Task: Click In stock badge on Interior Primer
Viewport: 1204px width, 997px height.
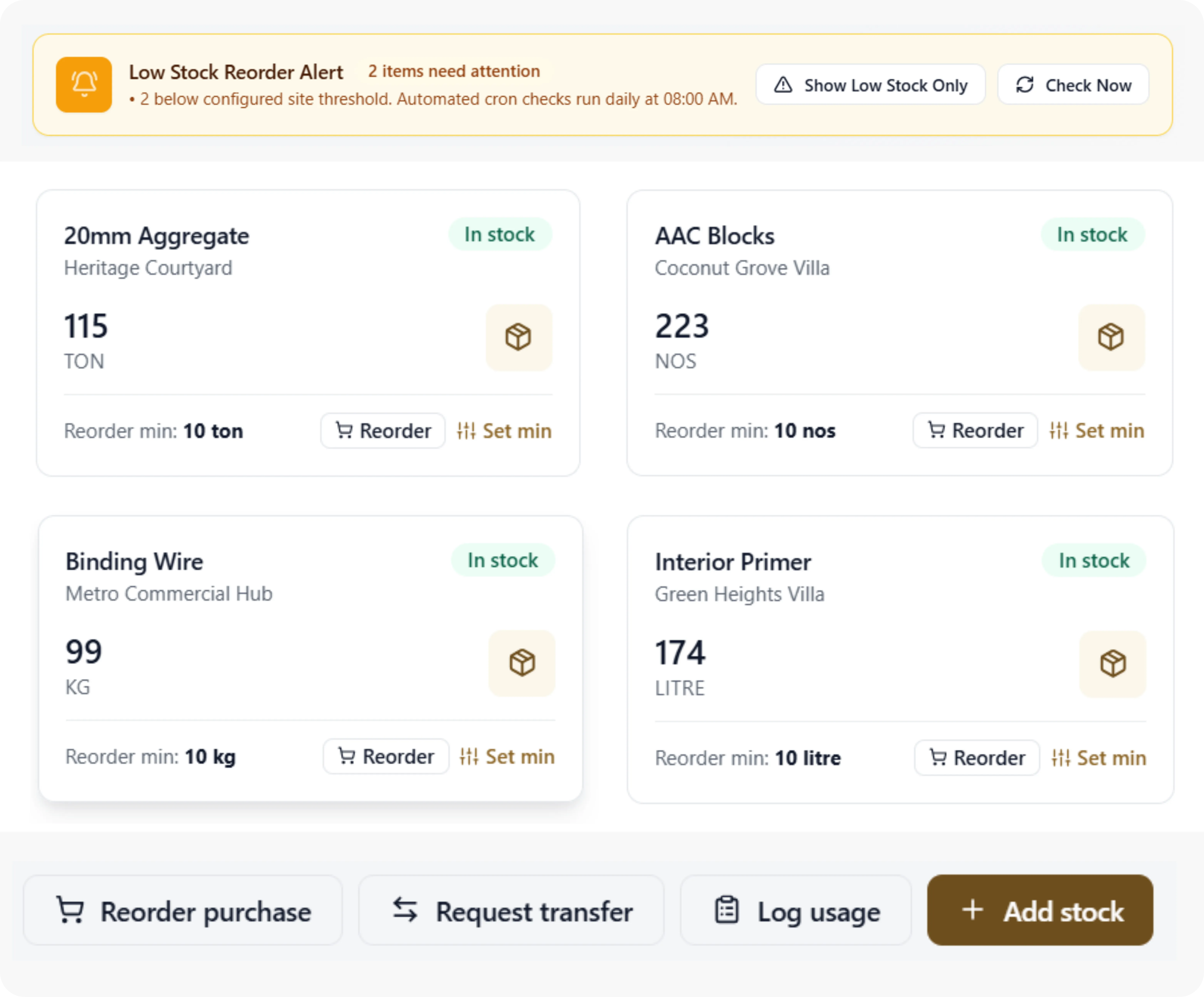Action: 1094,560
